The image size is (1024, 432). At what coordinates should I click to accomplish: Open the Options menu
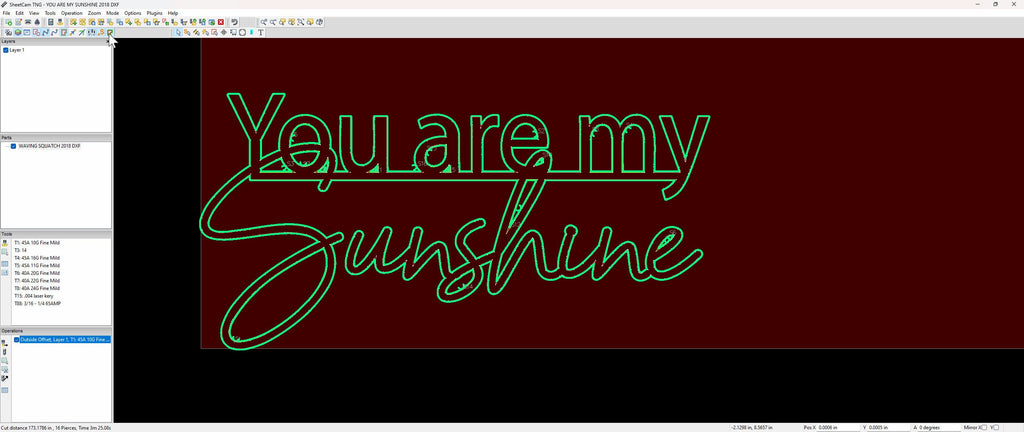click(133, 13)
